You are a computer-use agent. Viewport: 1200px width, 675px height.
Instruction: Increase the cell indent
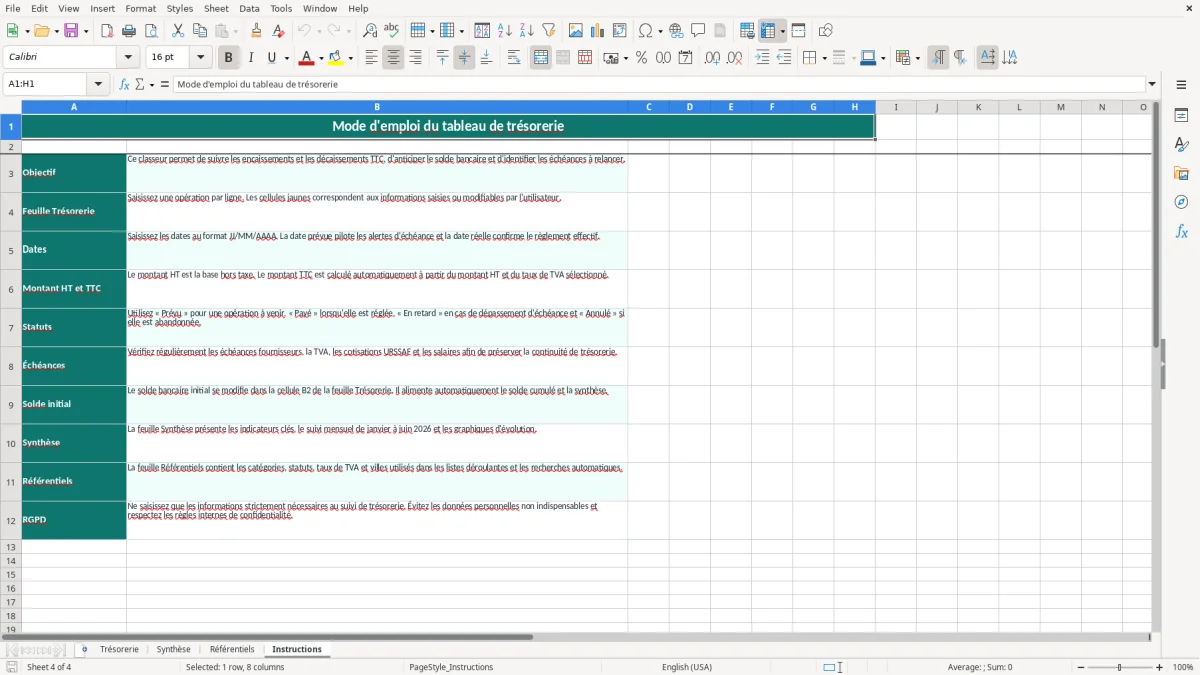(x=762, y=58)
